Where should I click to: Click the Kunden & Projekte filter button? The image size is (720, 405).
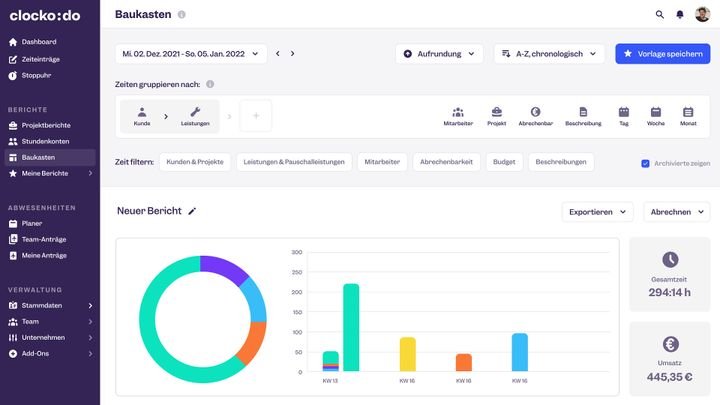195,162
